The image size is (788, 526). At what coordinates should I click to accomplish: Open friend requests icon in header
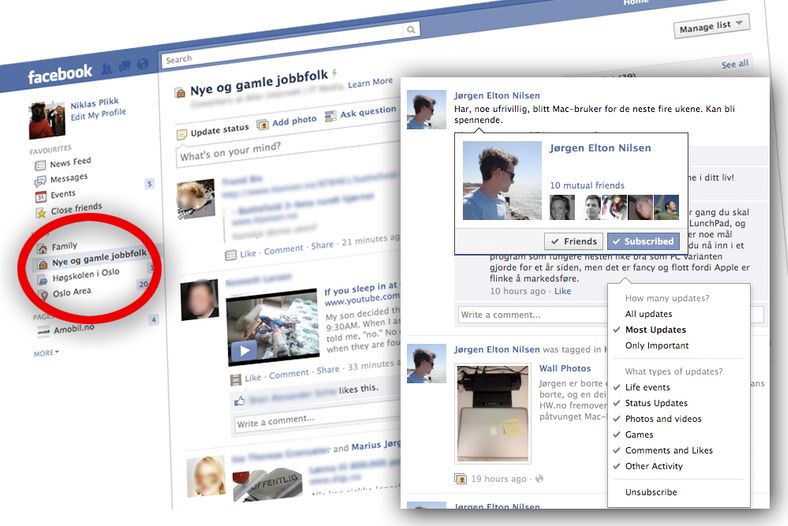pos(107,68)
